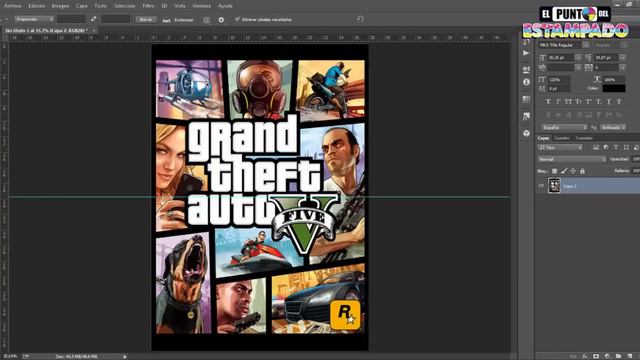Screen dimensions: 640x360
Task: Open the Adjustments panel icon
Action: (526, 69)
